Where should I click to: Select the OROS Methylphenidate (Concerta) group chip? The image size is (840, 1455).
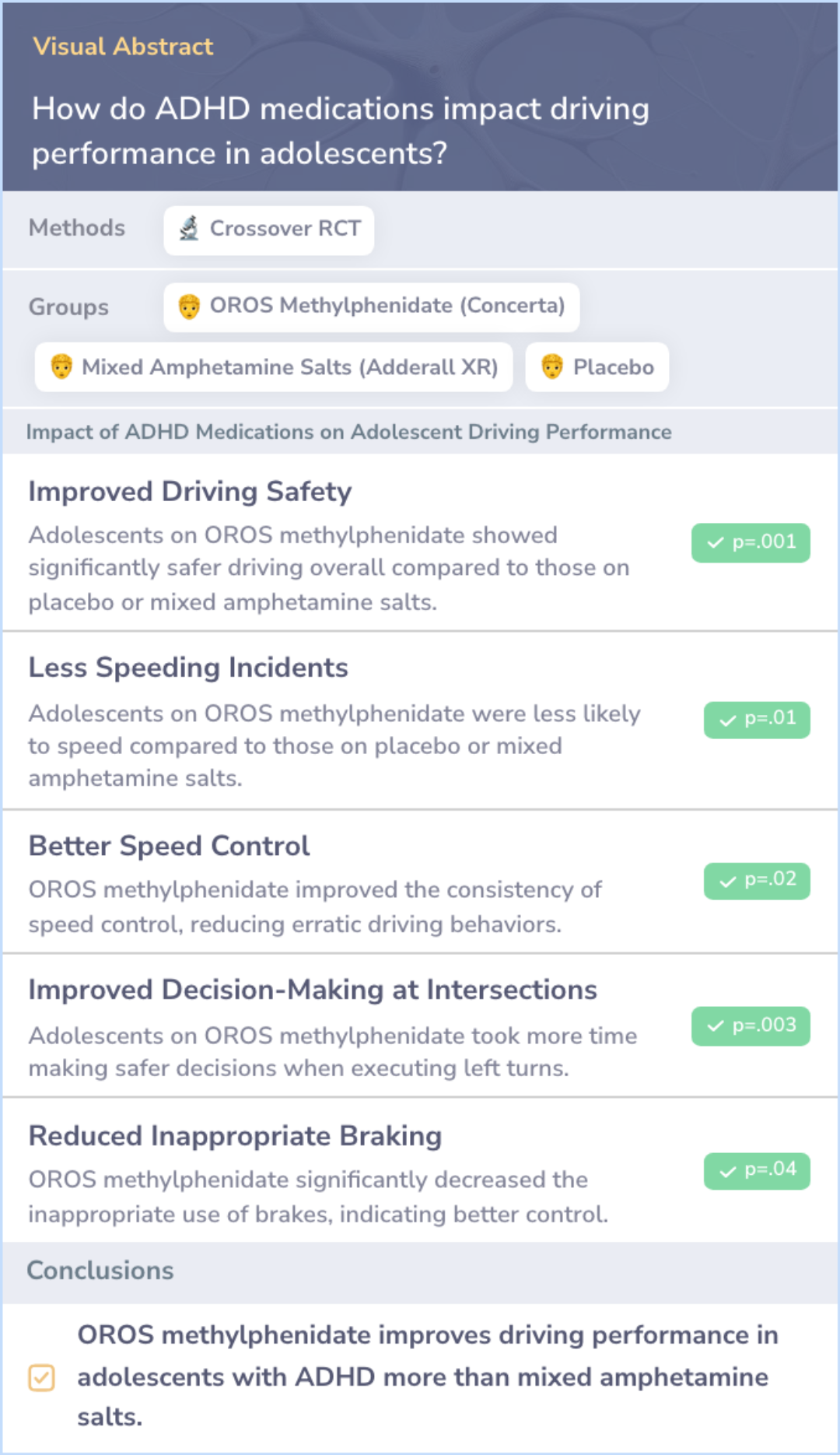372,307
